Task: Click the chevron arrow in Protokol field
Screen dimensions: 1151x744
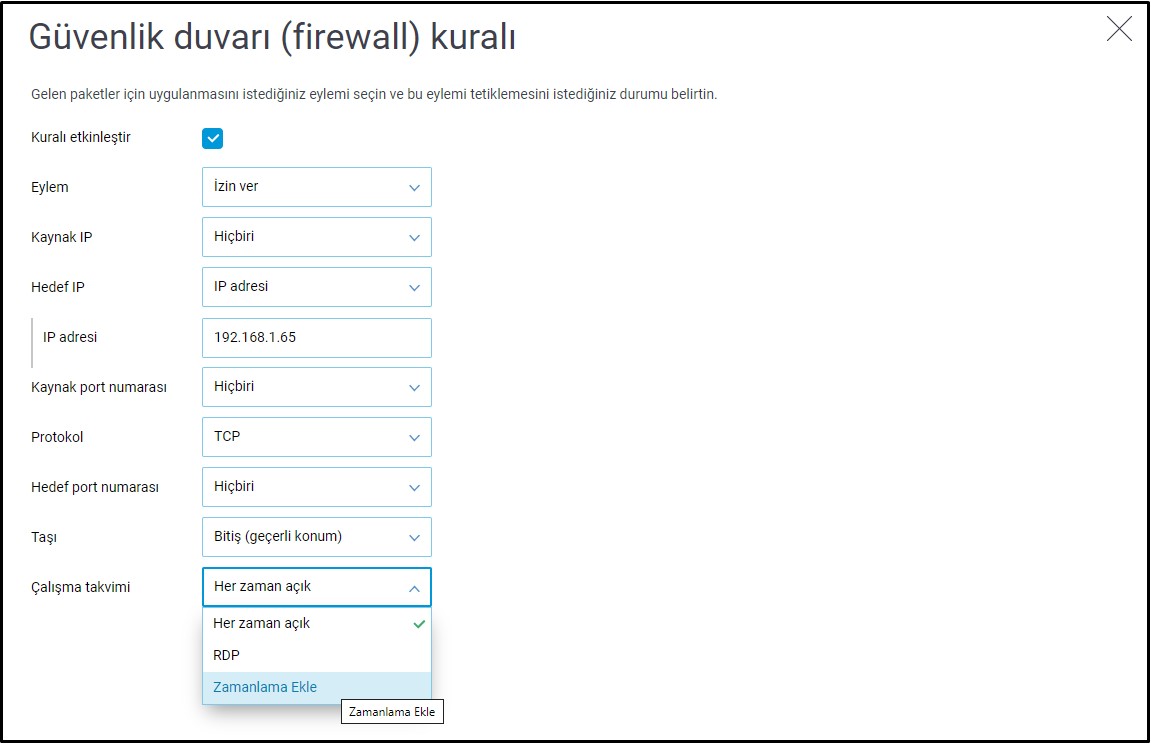Action: [414, 438]
